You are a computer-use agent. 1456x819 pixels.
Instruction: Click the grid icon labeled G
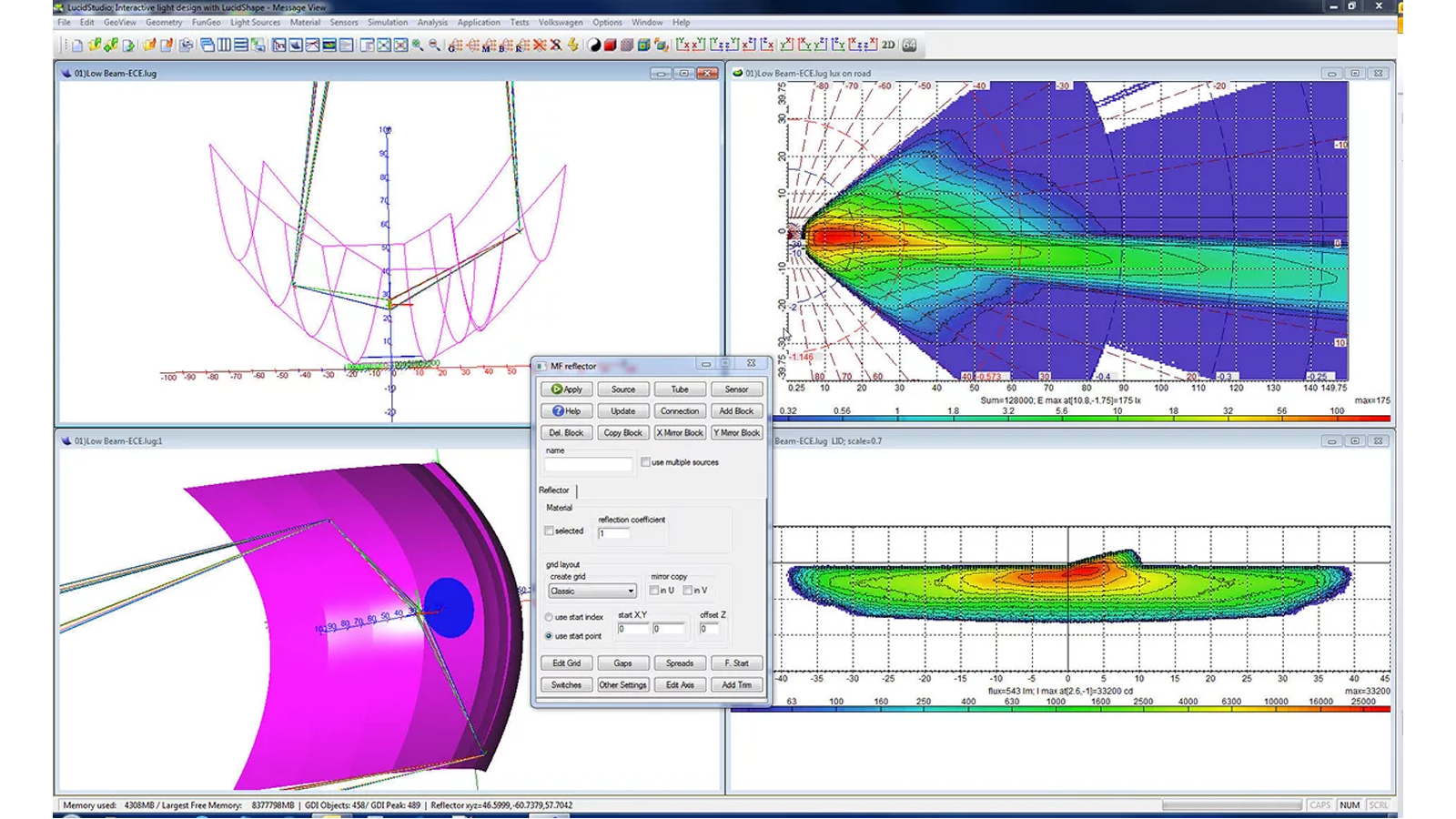point(456,45)
